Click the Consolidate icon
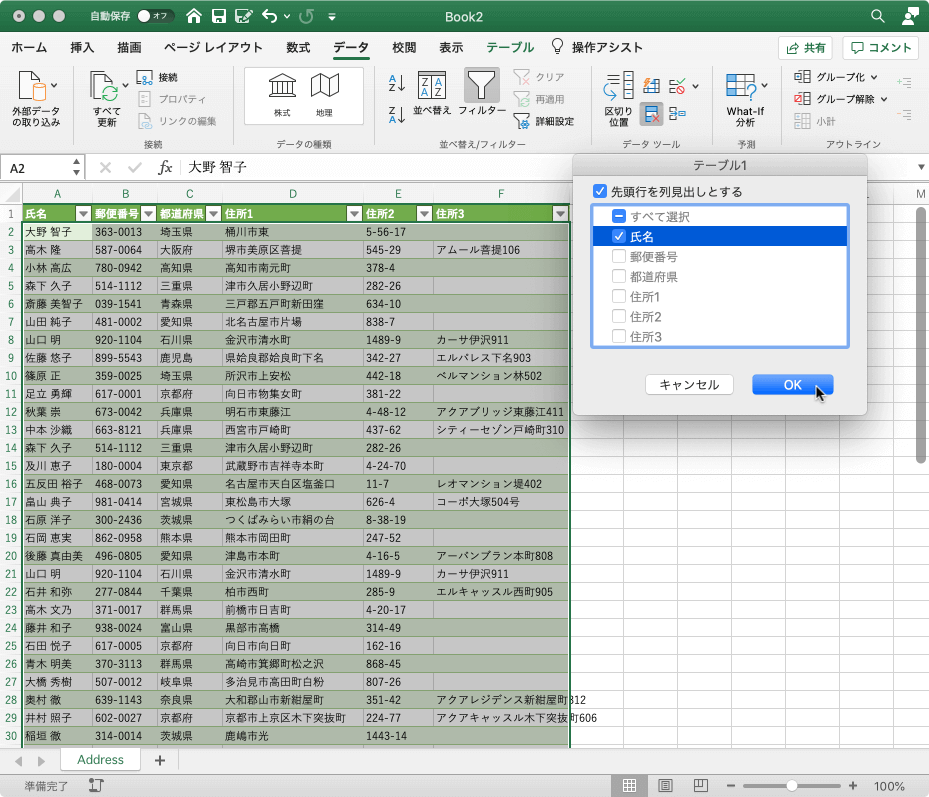The image size is (929, 797). pyautogui.click(x=677, y=113)
